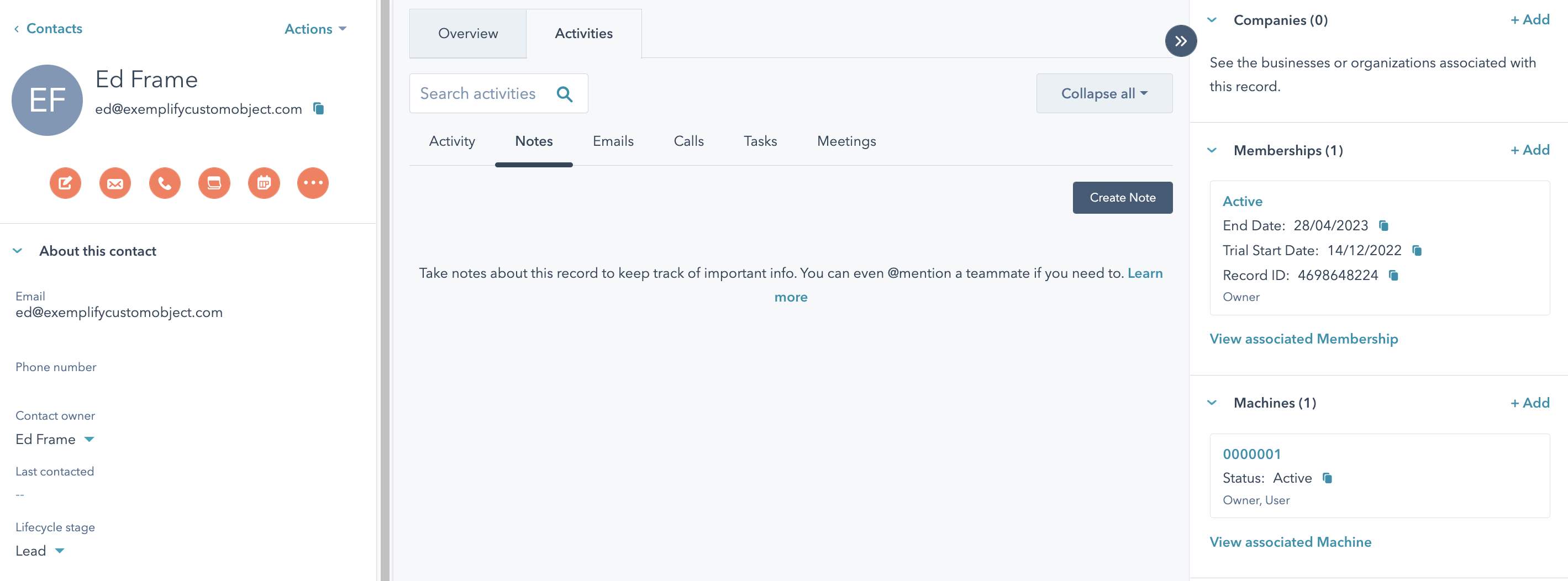Copy the membership Record ID value
Viewport: 1568px width, 581px height.
tap(1393, 276)
